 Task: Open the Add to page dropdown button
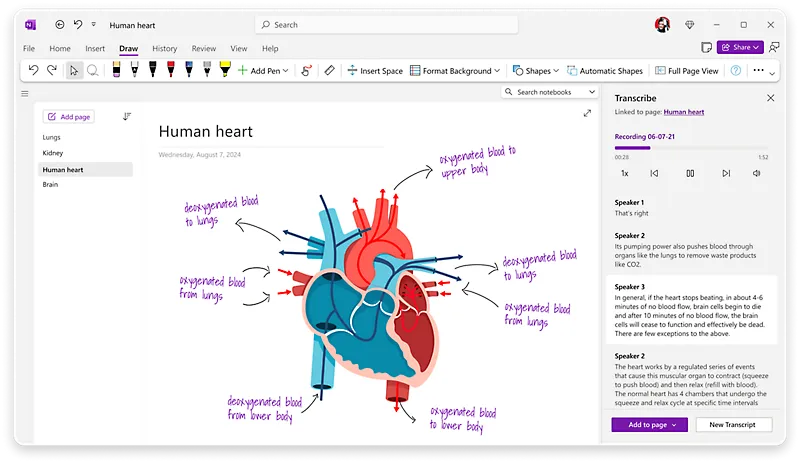pyautogui.click(x=649, y=425)
